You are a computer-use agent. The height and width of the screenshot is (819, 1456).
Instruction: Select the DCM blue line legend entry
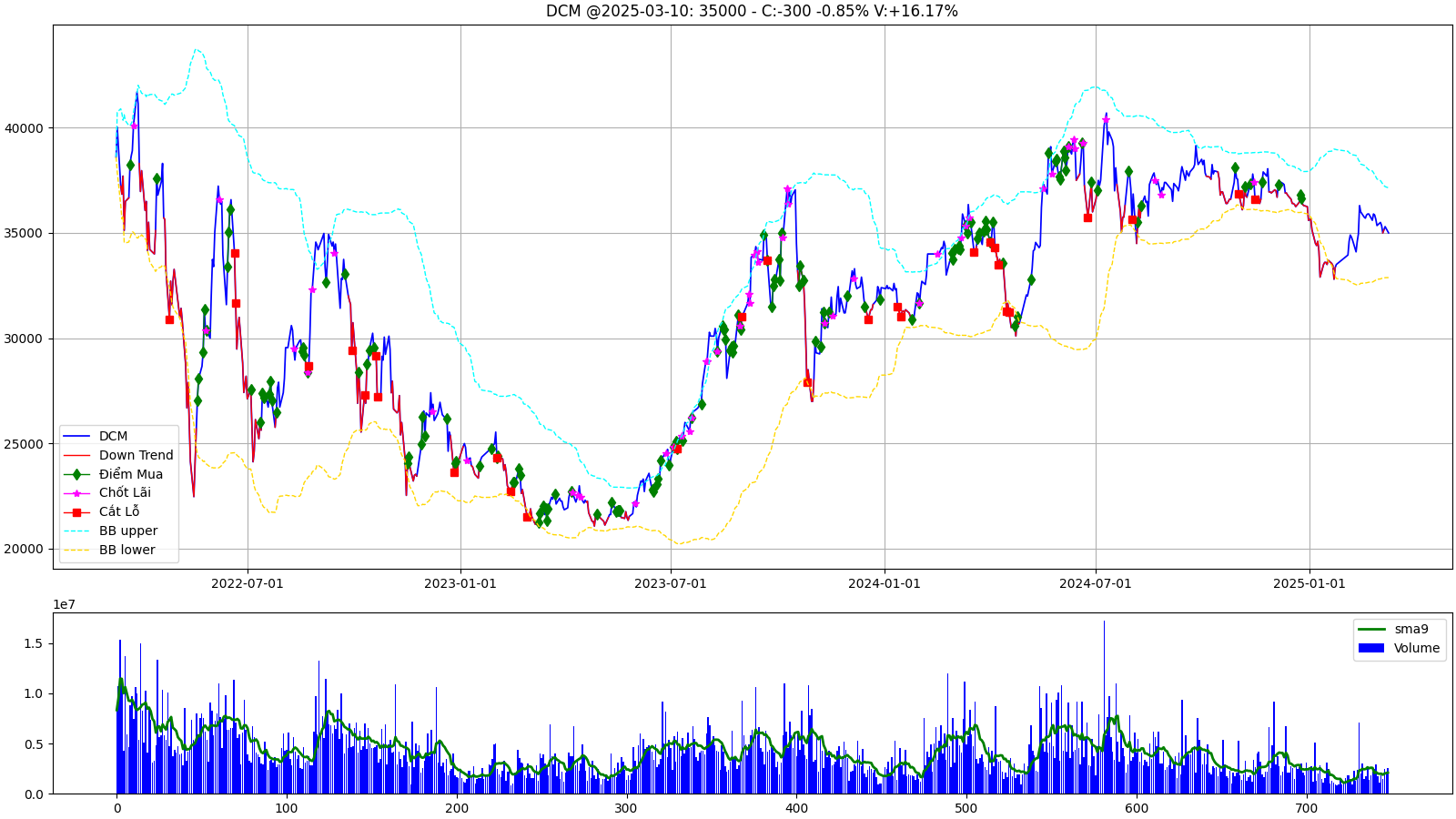(96, 436)
